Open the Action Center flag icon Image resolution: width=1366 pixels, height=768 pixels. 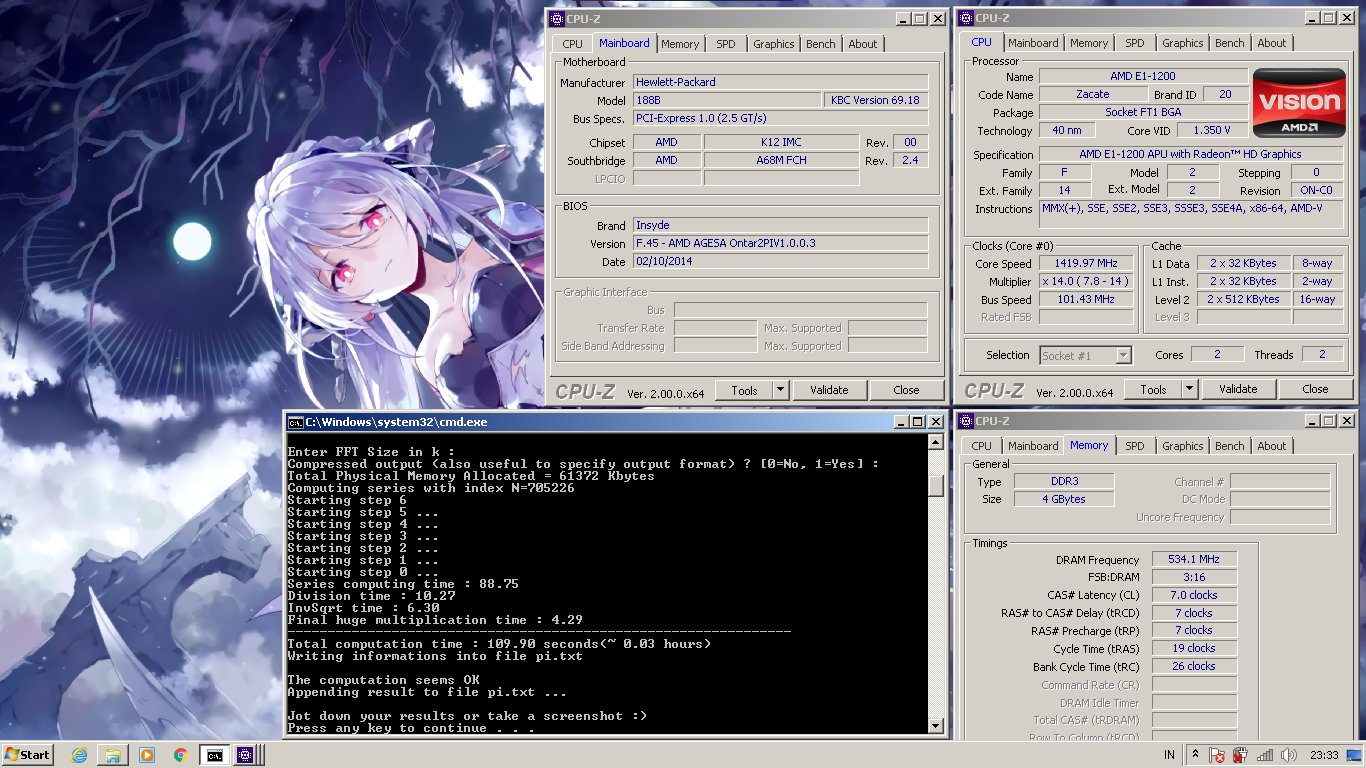(1217, 755)
